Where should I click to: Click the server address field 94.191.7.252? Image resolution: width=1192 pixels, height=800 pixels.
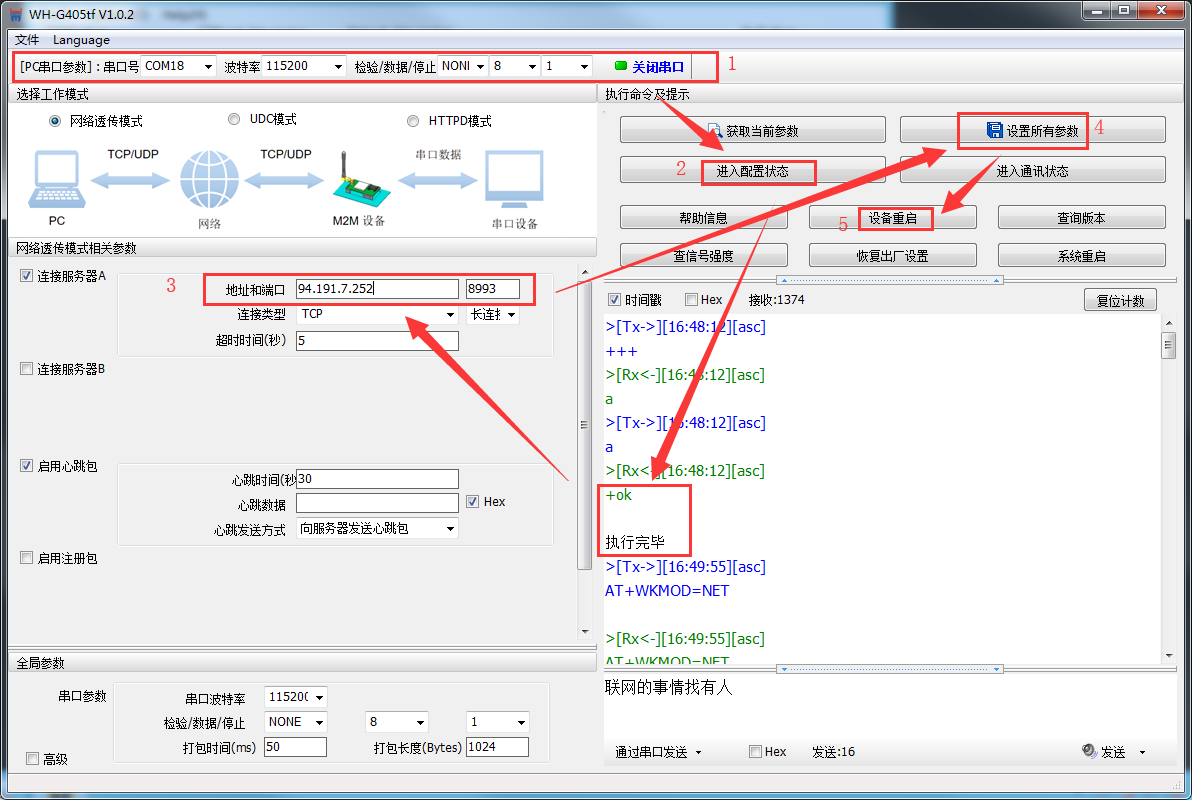(x=376, y=289)
